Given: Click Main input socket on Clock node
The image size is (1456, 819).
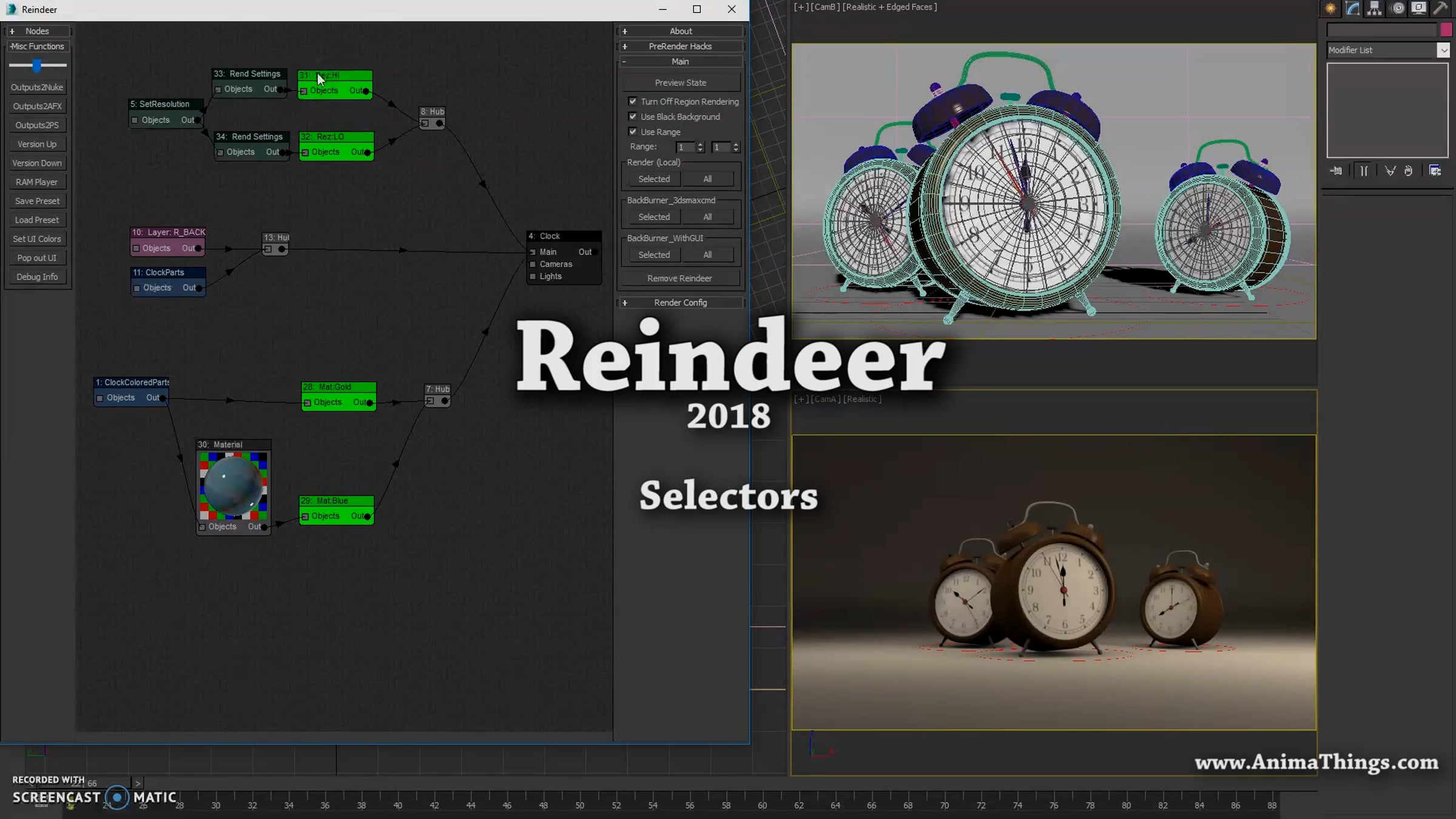Looking at the screenshot, I should tap(533, 252).
